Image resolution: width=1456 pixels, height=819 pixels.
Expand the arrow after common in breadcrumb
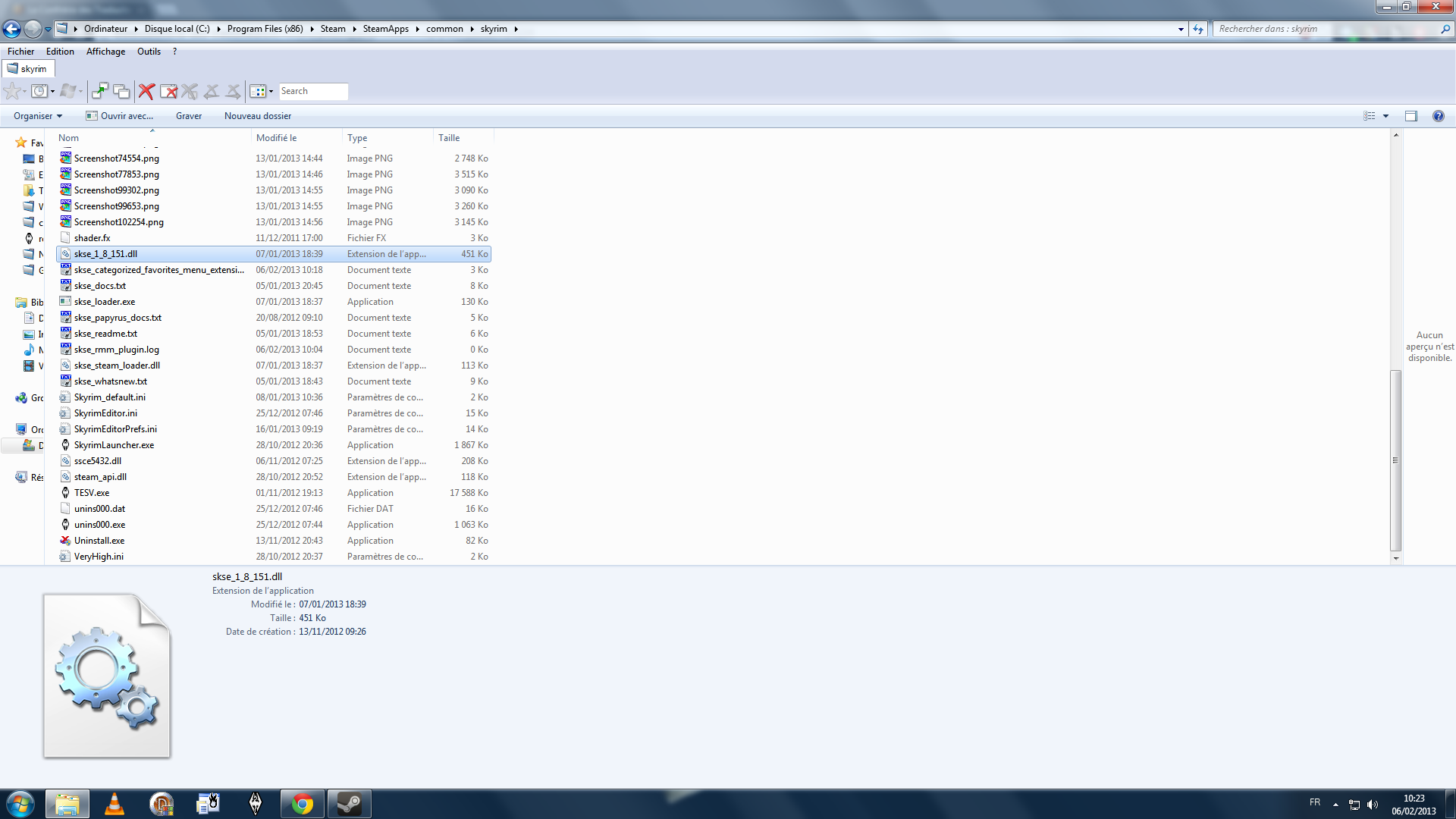[x=472, y=29]
